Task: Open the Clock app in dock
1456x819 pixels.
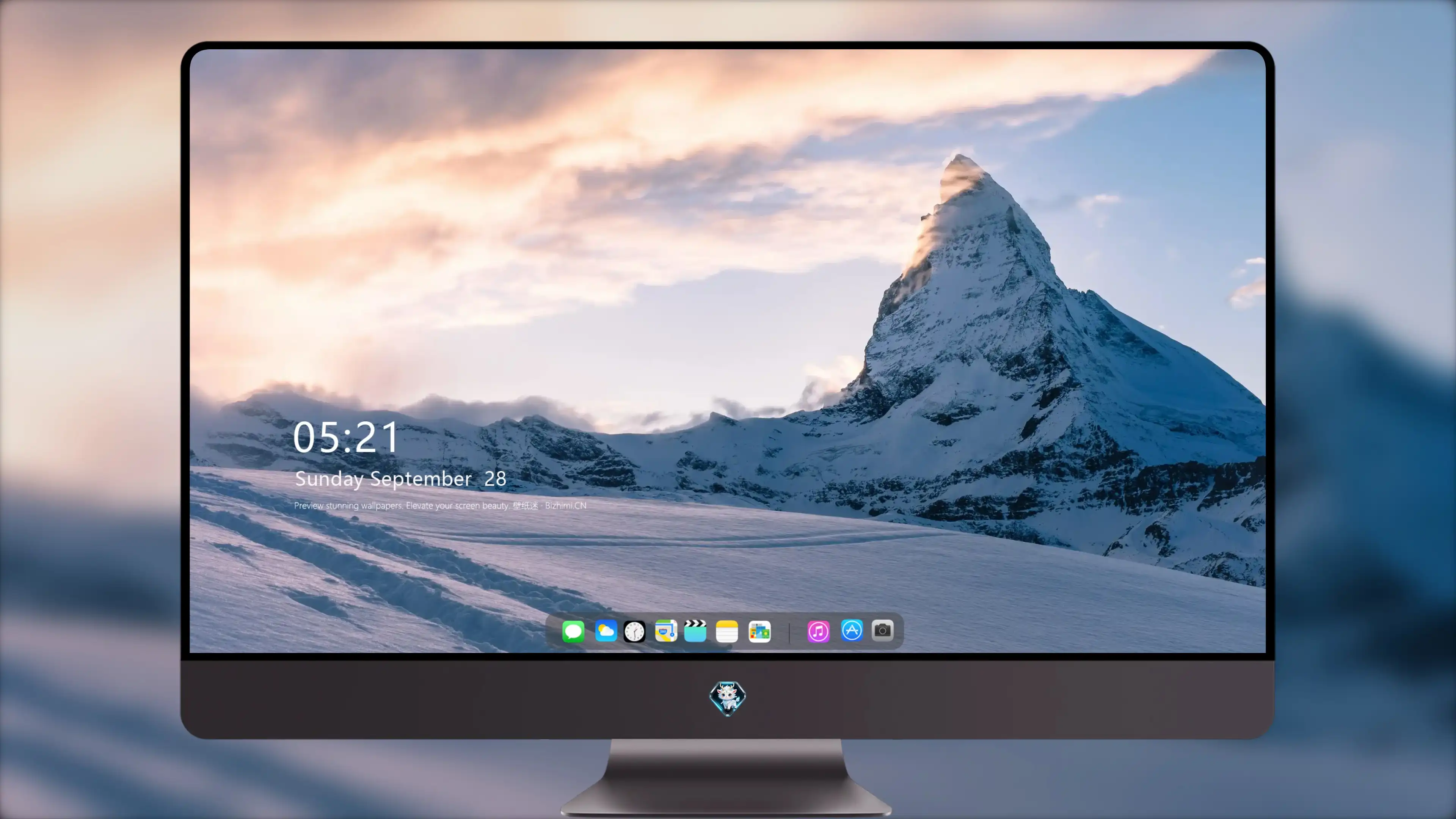Action: 634,631
